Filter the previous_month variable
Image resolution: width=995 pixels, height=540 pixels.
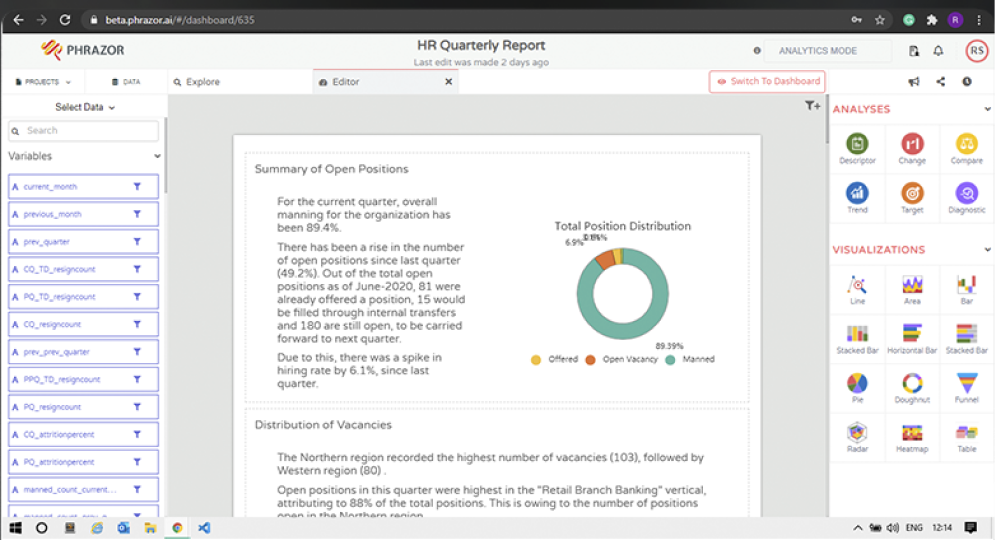pos(137,214)
